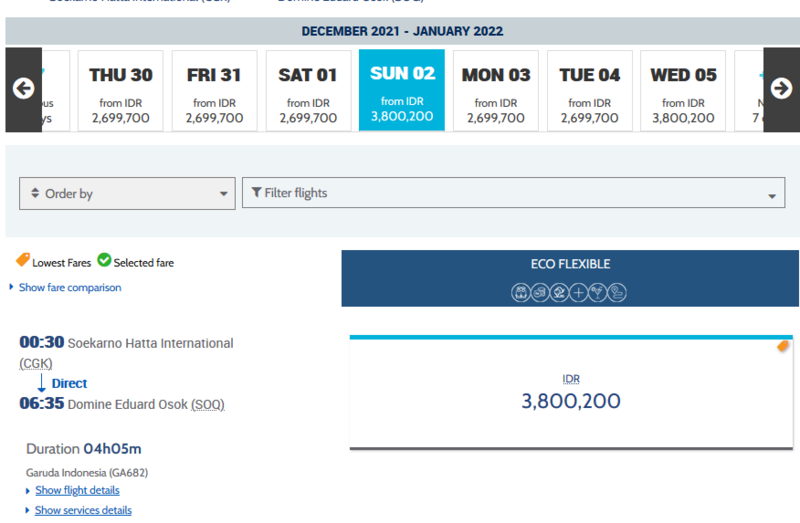Screen dimensions: 800x523
Task: Expand Show fare comparison
Action: pyautogui.click(x=69, y=288)
